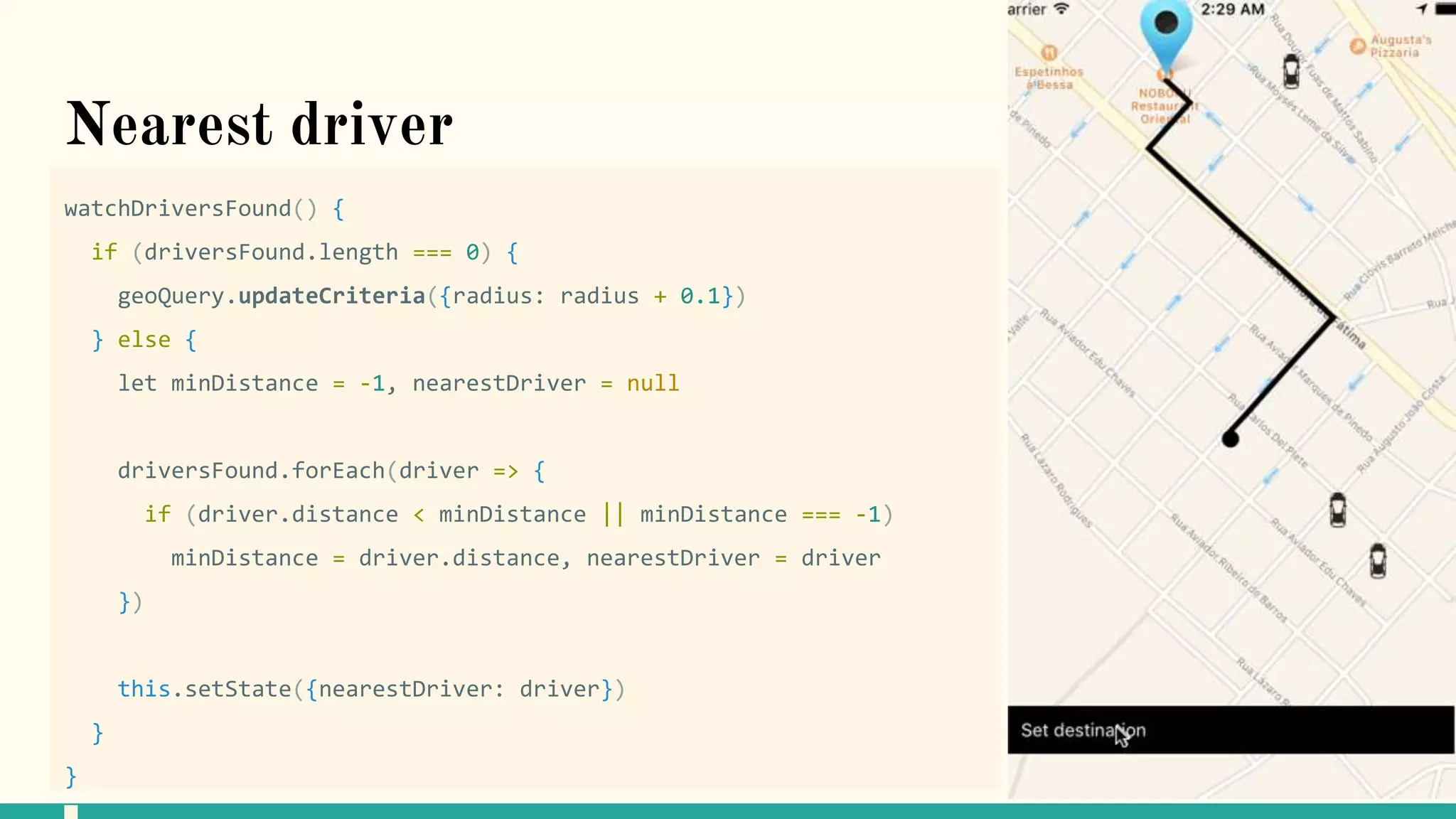Tap the Wi-Fi status icon
The image size is (1456, 819).
pos(1061,9)
